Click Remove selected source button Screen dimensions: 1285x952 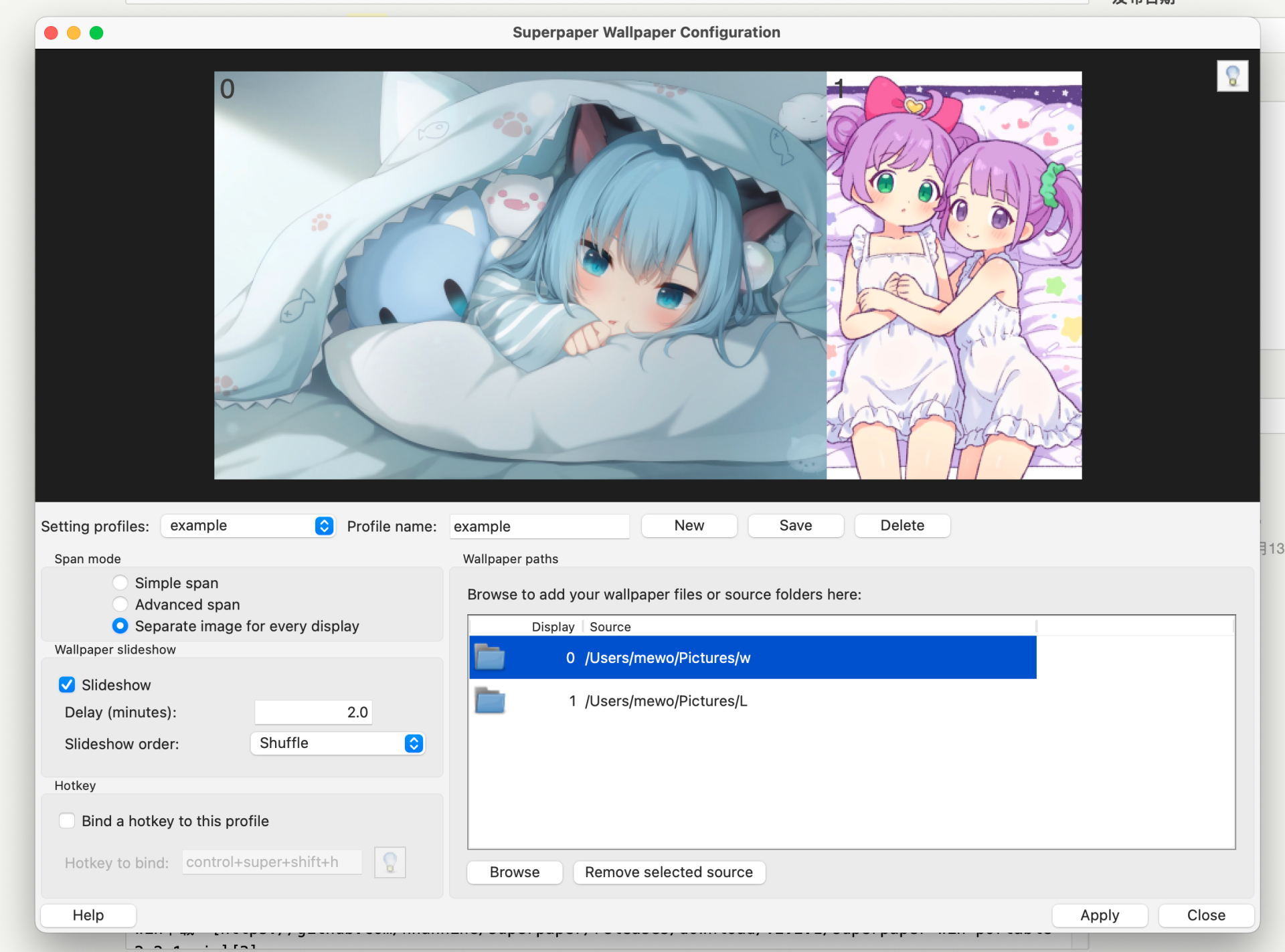pos(669,872)
